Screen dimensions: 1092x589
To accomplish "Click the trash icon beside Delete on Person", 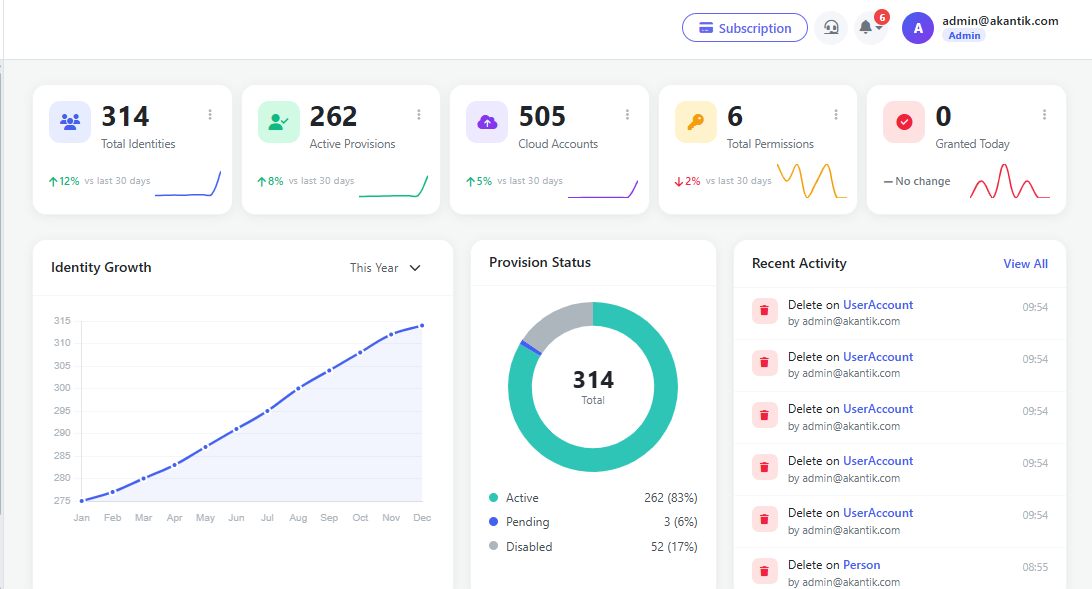I will pyautogui.click(x=764, y=571).
